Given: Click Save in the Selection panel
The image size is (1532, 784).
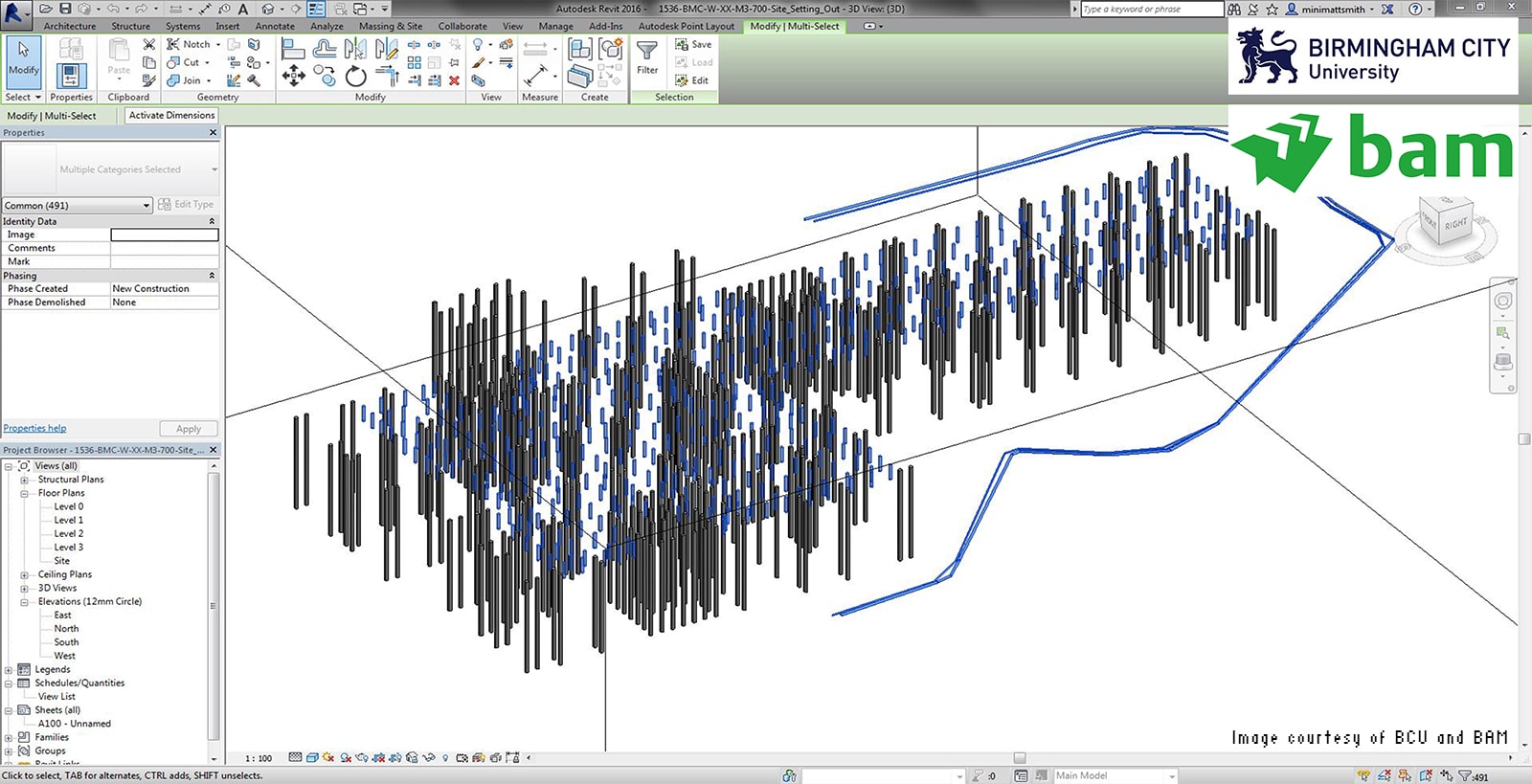Looking at the screenshot, I should pyautogui.click(x=693, y=44).
